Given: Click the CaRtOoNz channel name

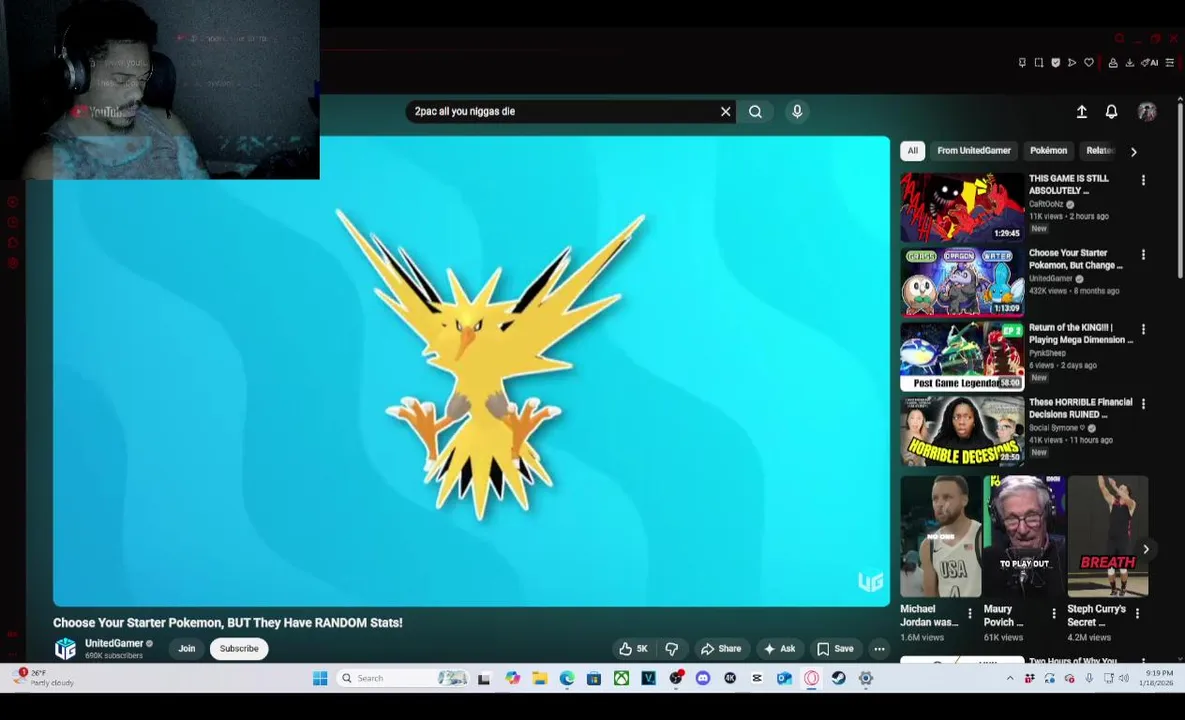Looking at the screenshot, I should (x=1046, y=204).
